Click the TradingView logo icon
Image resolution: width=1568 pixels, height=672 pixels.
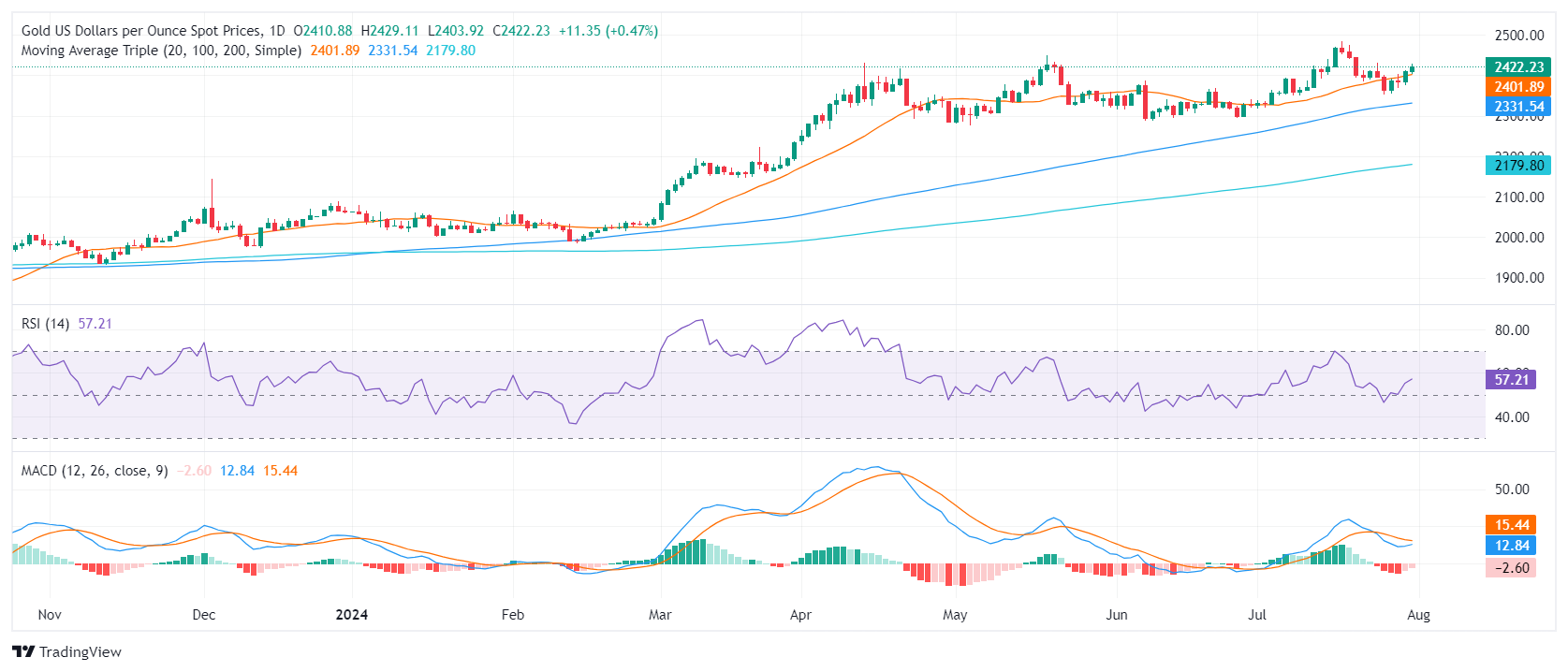(x=23, y=652)
